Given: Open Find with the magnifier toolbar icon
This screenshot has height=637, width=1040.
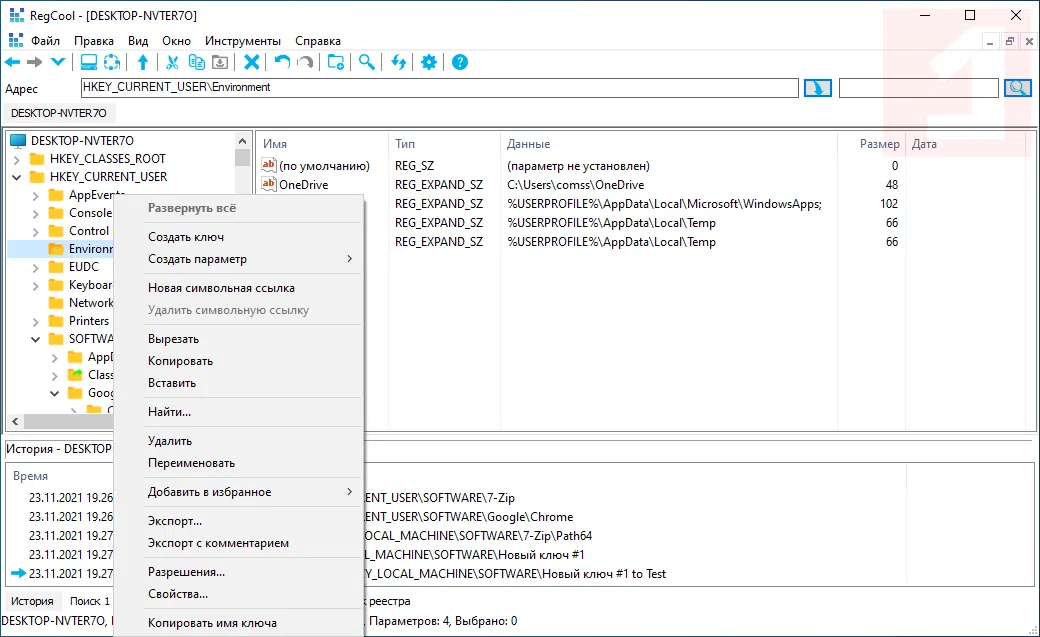Looking at the screenshot, I should point(367,63).
